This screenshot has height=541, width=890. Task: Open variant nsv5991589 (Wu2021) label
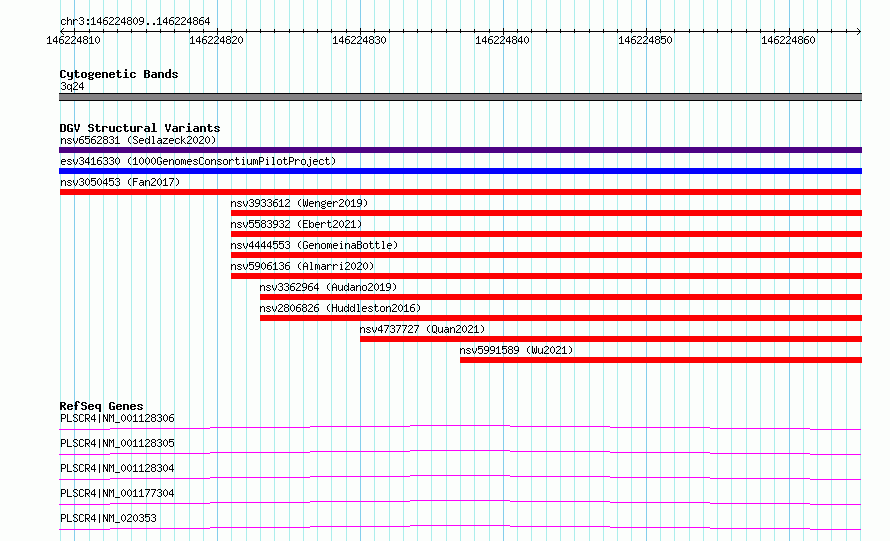pos(516,350)
